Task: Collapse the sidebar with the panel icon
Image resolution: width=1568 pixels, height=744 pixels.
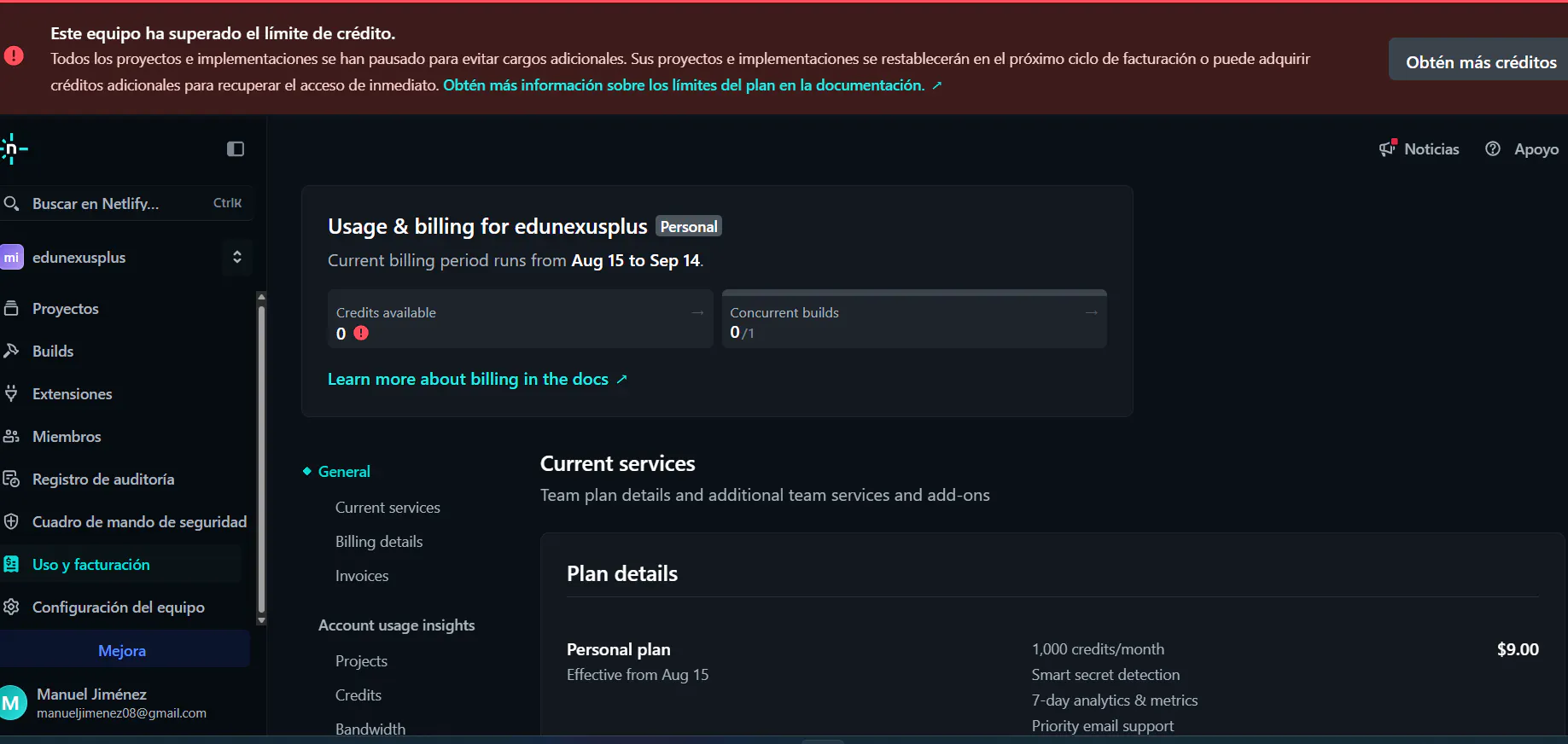Action: click(x=236, y=149)
